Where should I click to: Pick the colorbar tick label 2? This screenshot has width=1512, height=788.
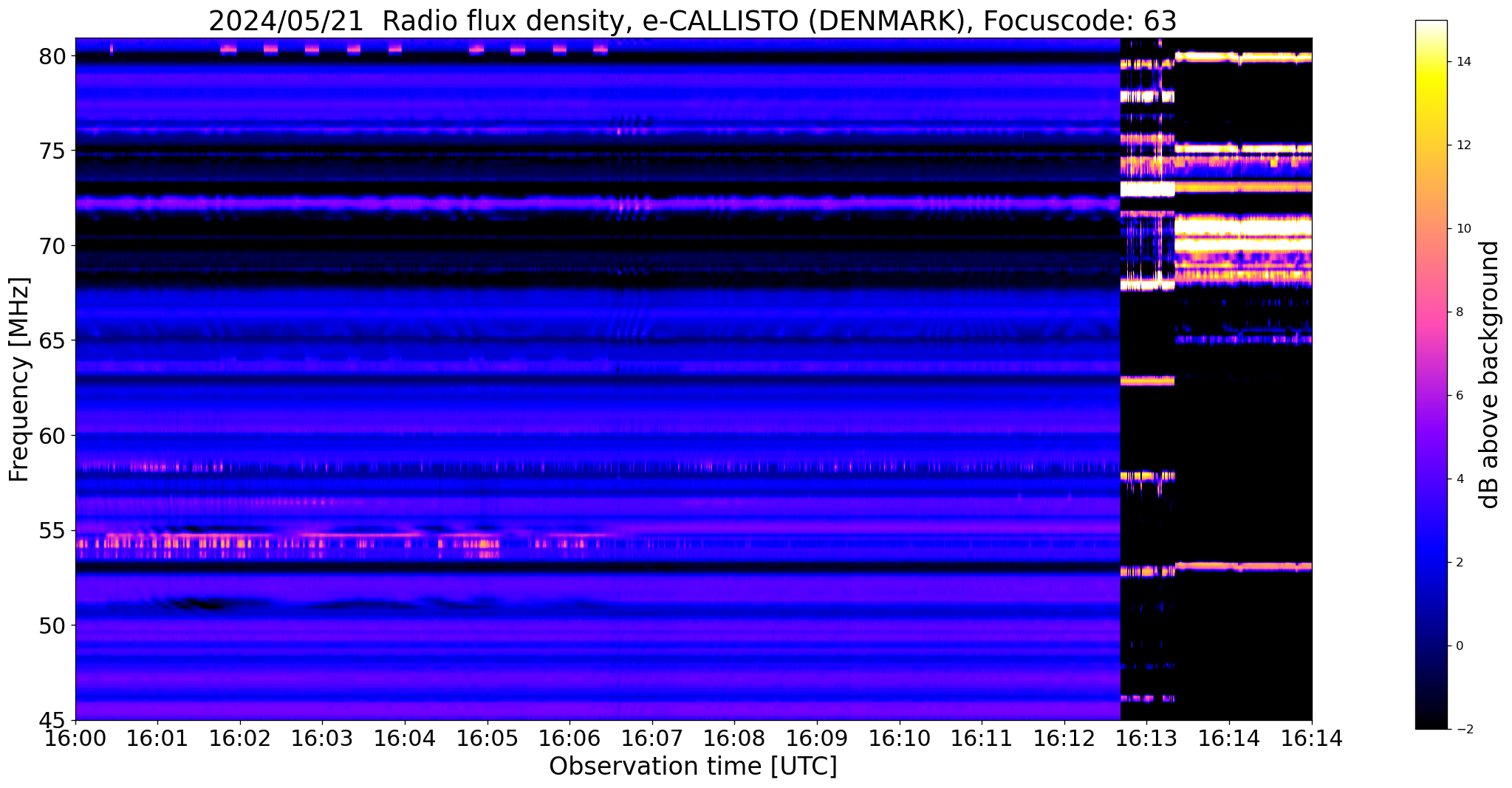[x=1458, y=563]
